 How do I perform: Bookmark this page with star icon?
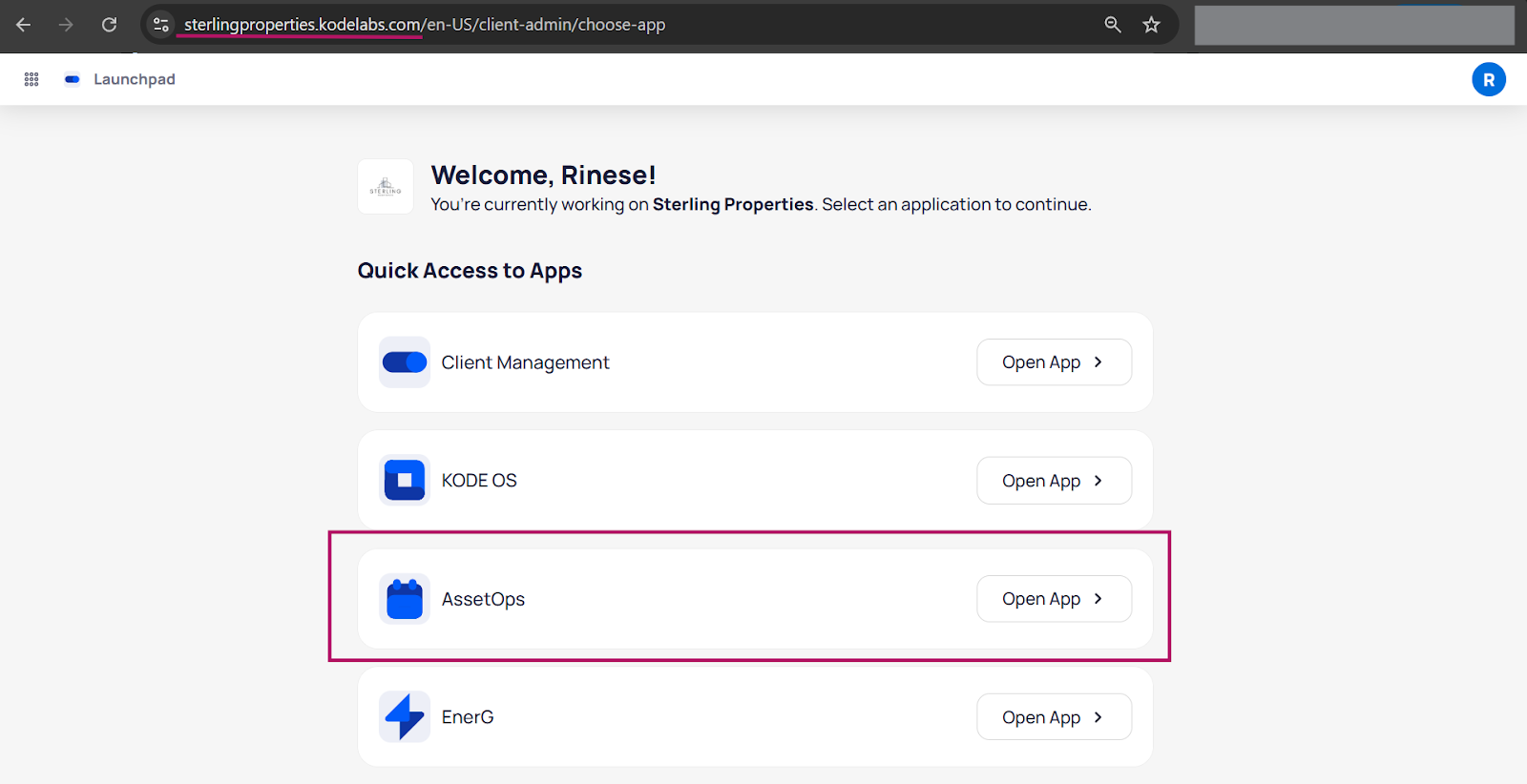[x=1151, y=25]
